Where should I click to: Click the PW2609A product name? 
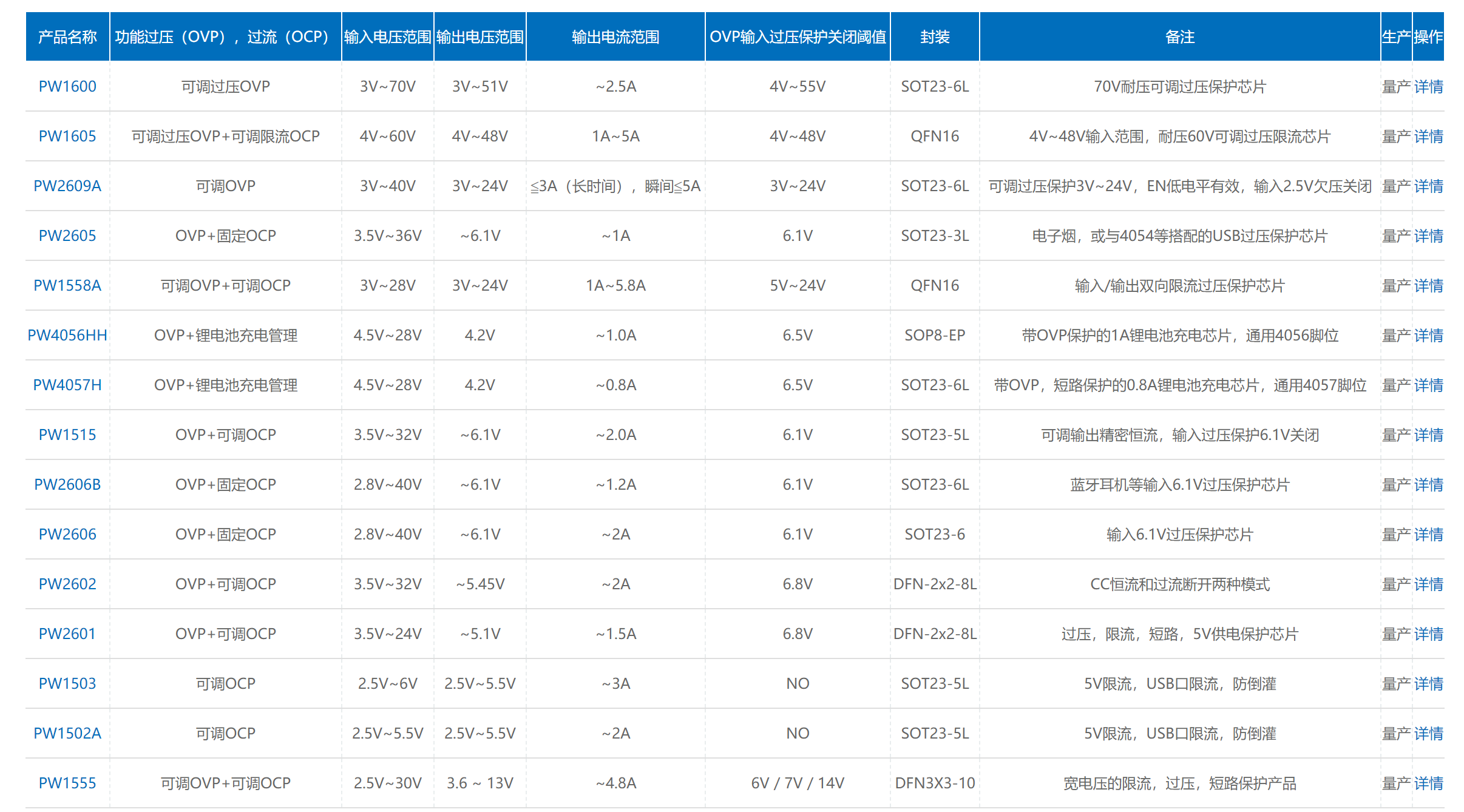67,186
